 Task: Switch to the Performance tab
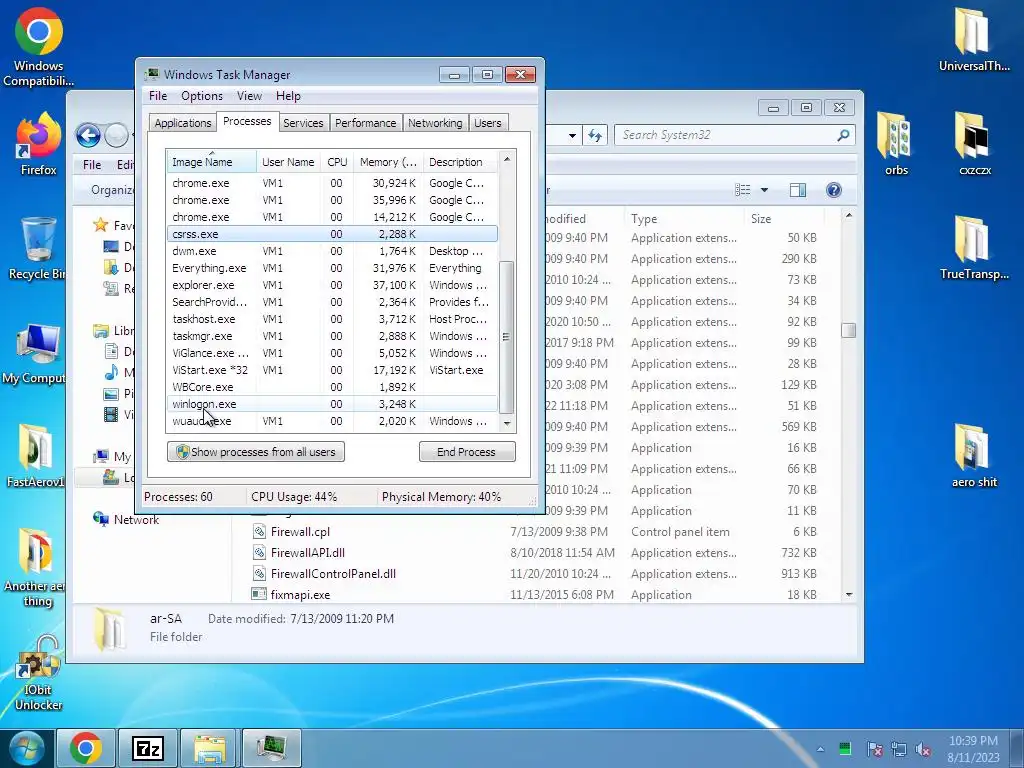366,123
